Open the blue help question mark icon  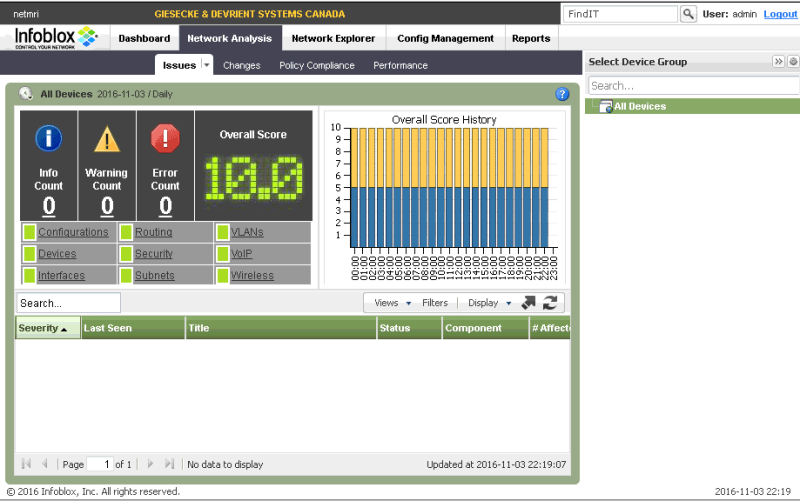point(562,94)
